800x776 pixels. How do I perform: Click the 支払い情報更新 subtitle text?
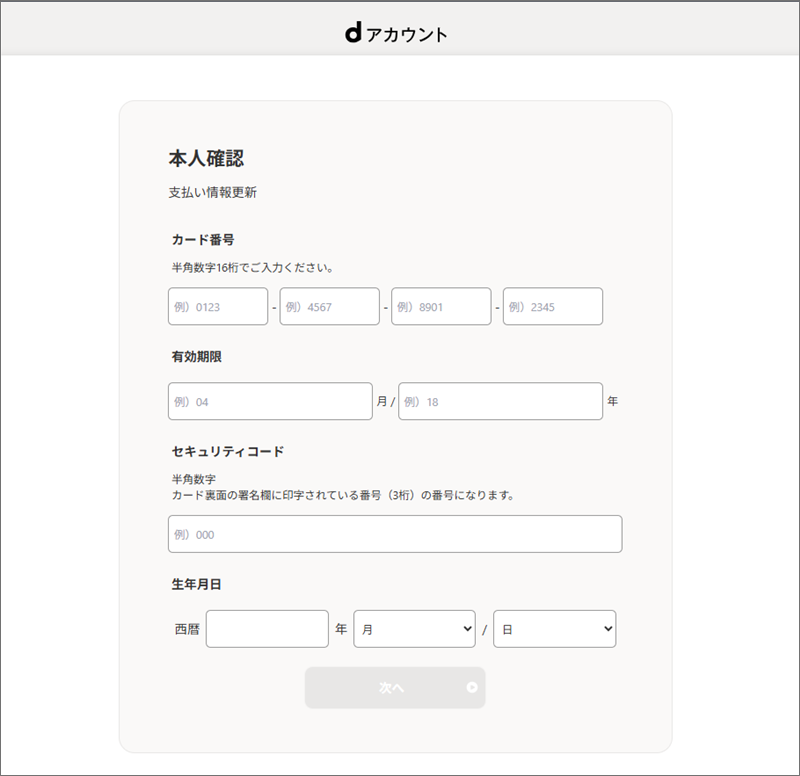click(x=213, y=192)
